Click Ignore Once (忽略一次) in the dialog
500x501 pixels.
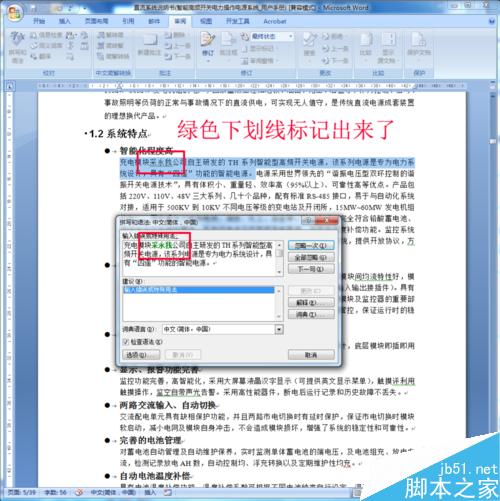pos(311,246)
